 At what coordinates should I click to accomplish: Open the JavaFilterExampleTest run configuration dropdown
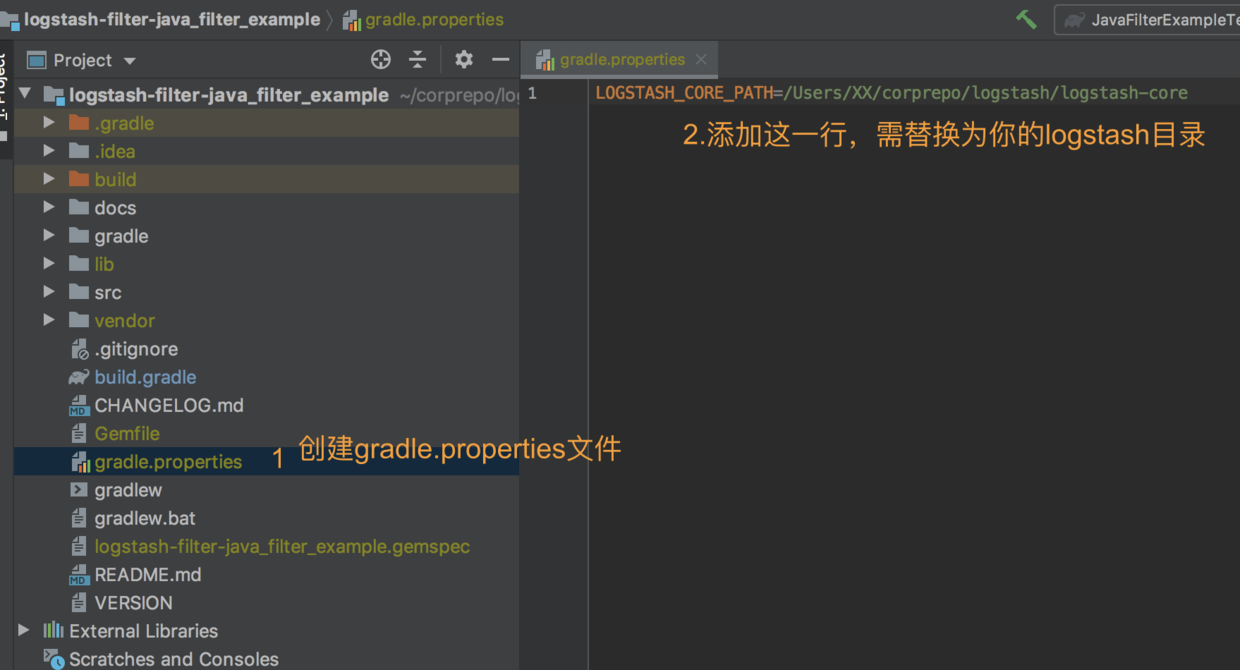pos(1147,20)
